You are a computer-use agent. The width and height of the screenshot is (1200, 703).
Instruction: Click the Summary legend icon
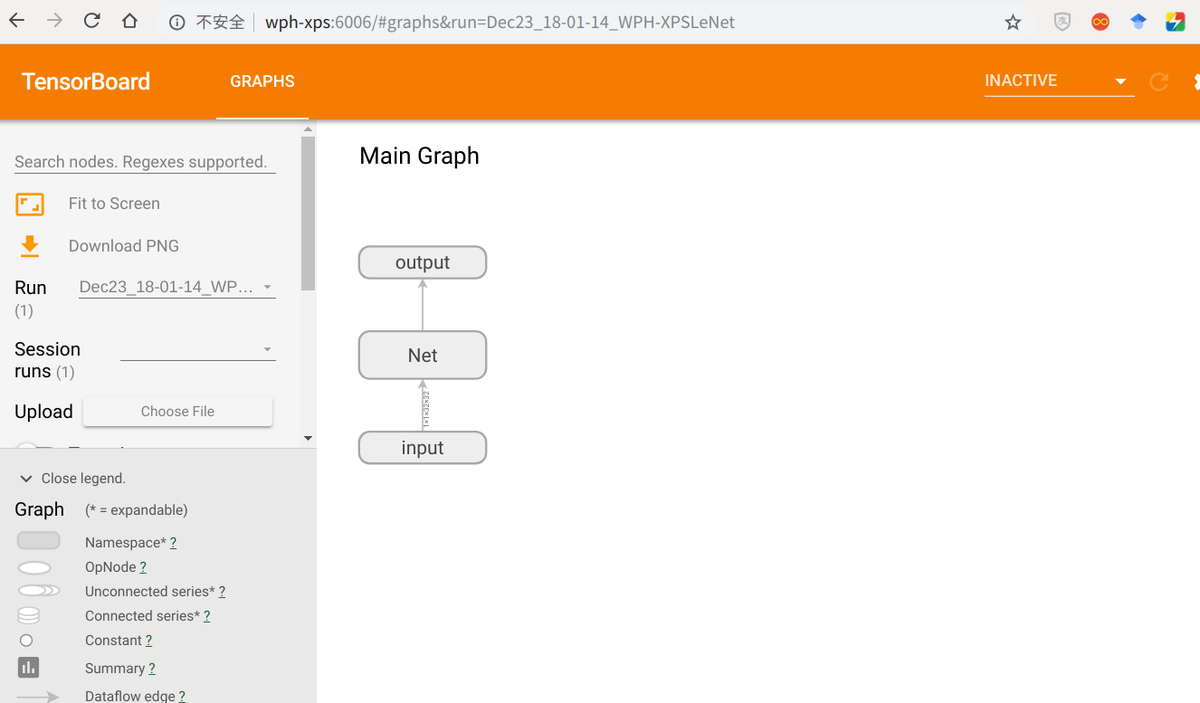[28, 667]
